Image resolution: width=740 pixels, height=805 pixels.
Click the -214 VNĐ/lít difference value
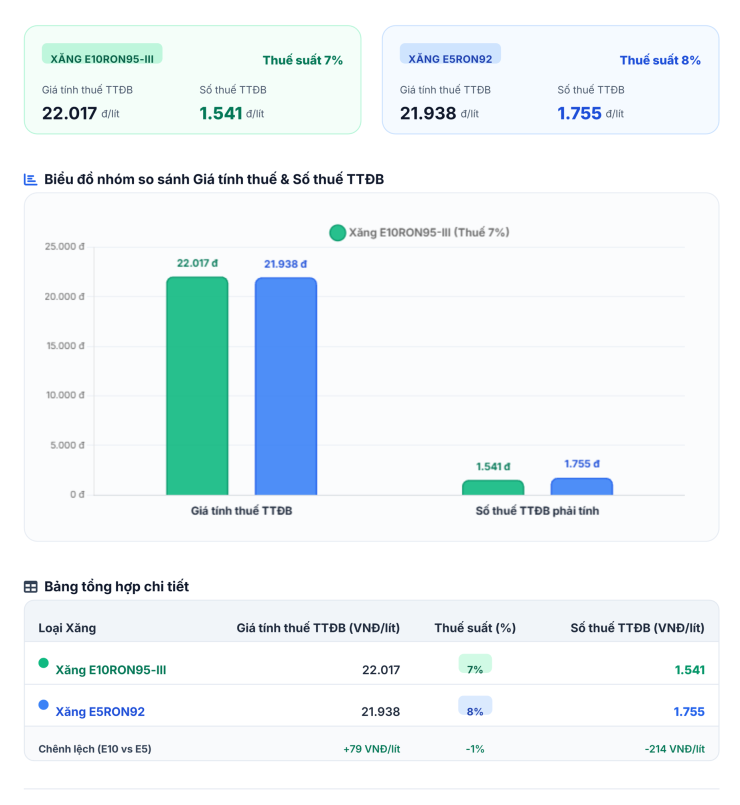(675, 749)
